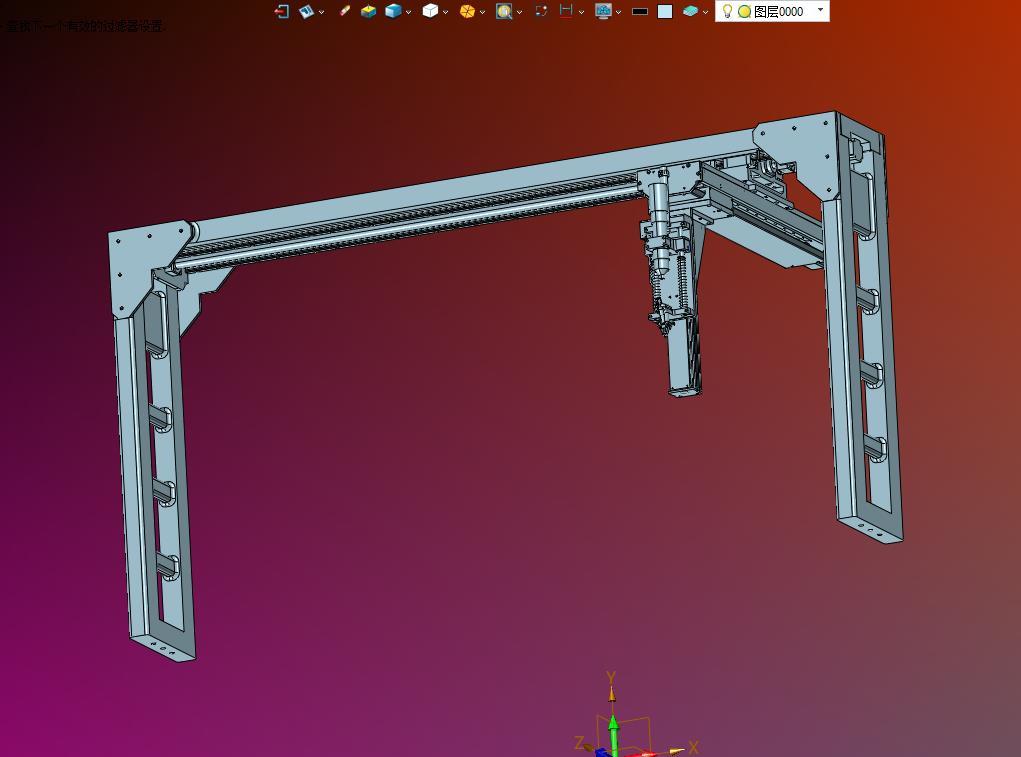Open the 图层0000 layer dropdown

(x=820, y=10)
